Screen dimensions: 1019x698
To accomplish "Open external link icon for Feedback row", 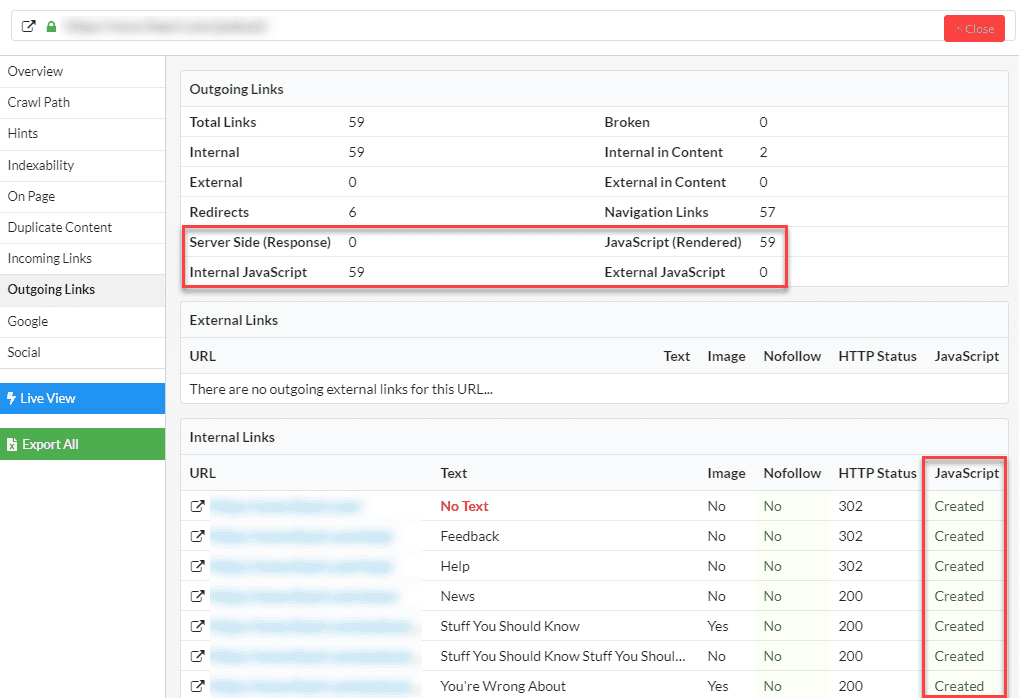I will tap(197, 536).
